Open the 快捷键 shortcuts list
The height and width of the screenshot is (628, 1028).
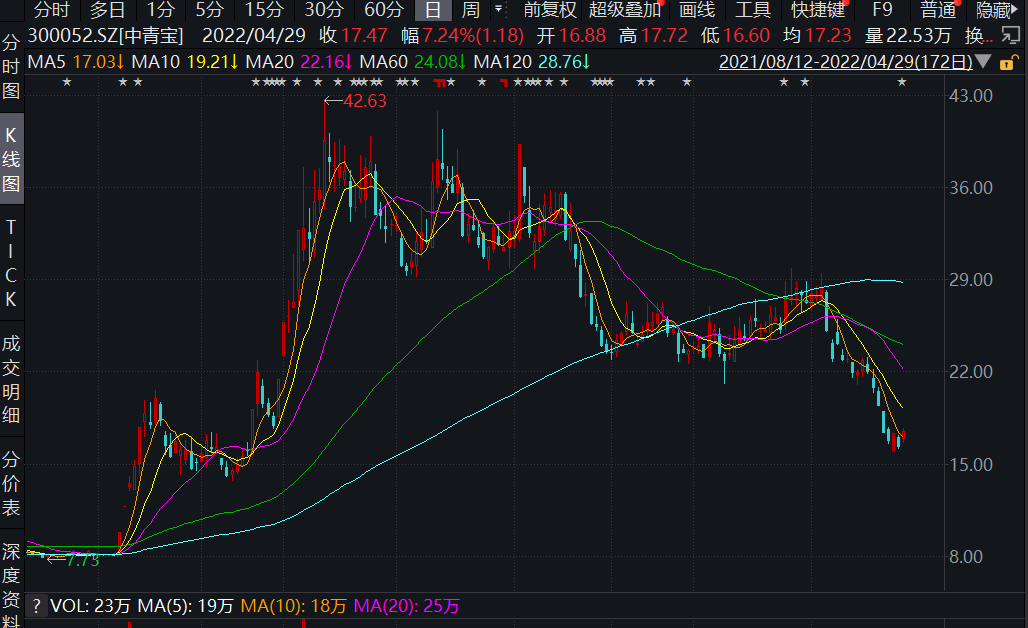[818, 10]
